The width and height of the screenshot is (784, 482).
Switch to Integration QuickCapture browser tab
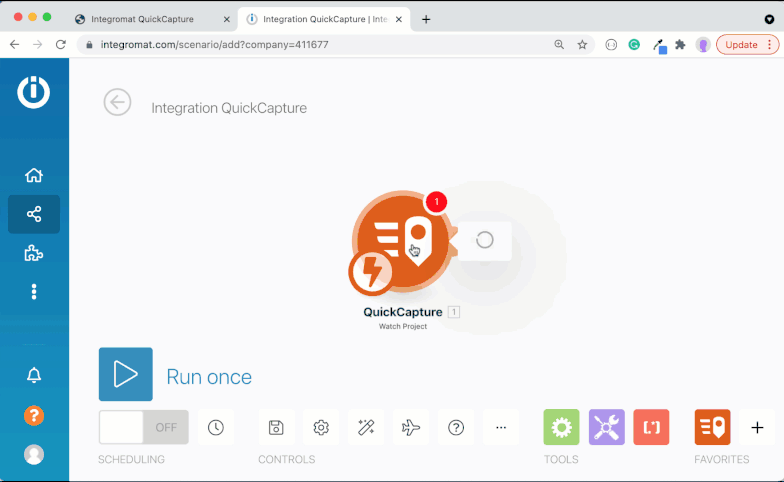[324, 19]
